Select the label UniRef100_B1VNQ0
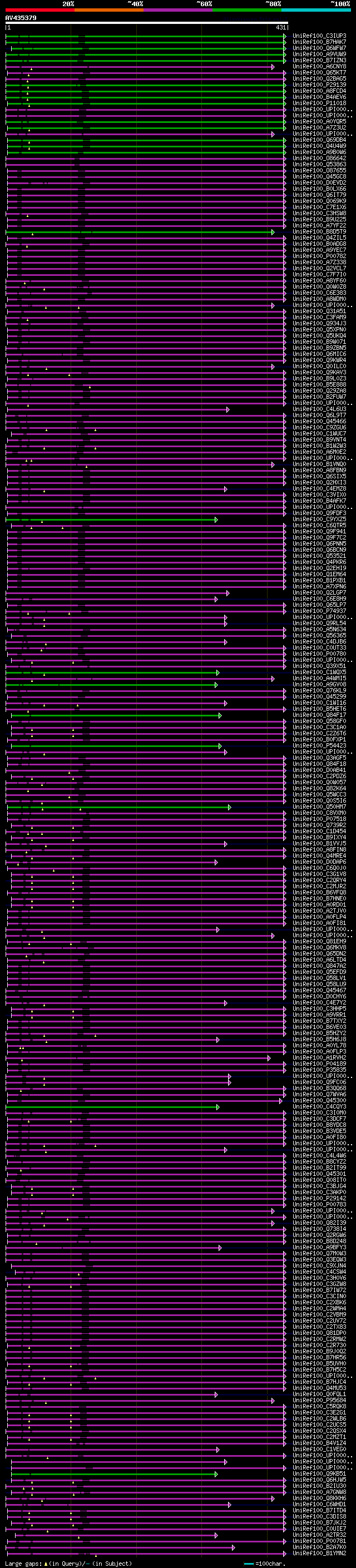Viewport: 356px width, 1568px height. pyautogui.click(x=319, y=464)
